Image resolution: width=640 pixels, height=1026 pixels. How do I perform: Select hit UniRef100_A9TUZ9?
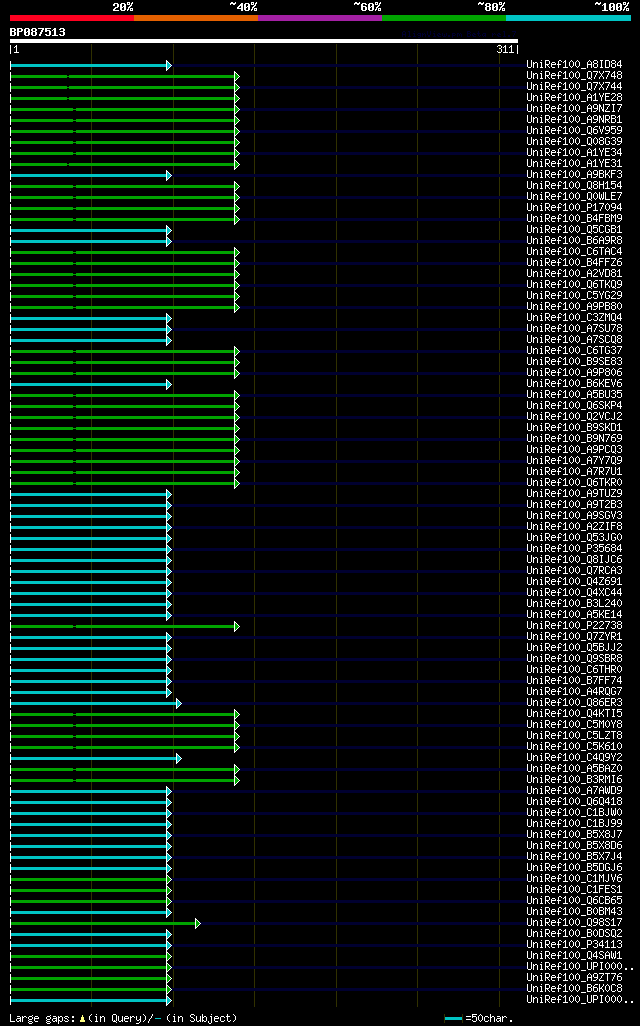coord(574,493)
